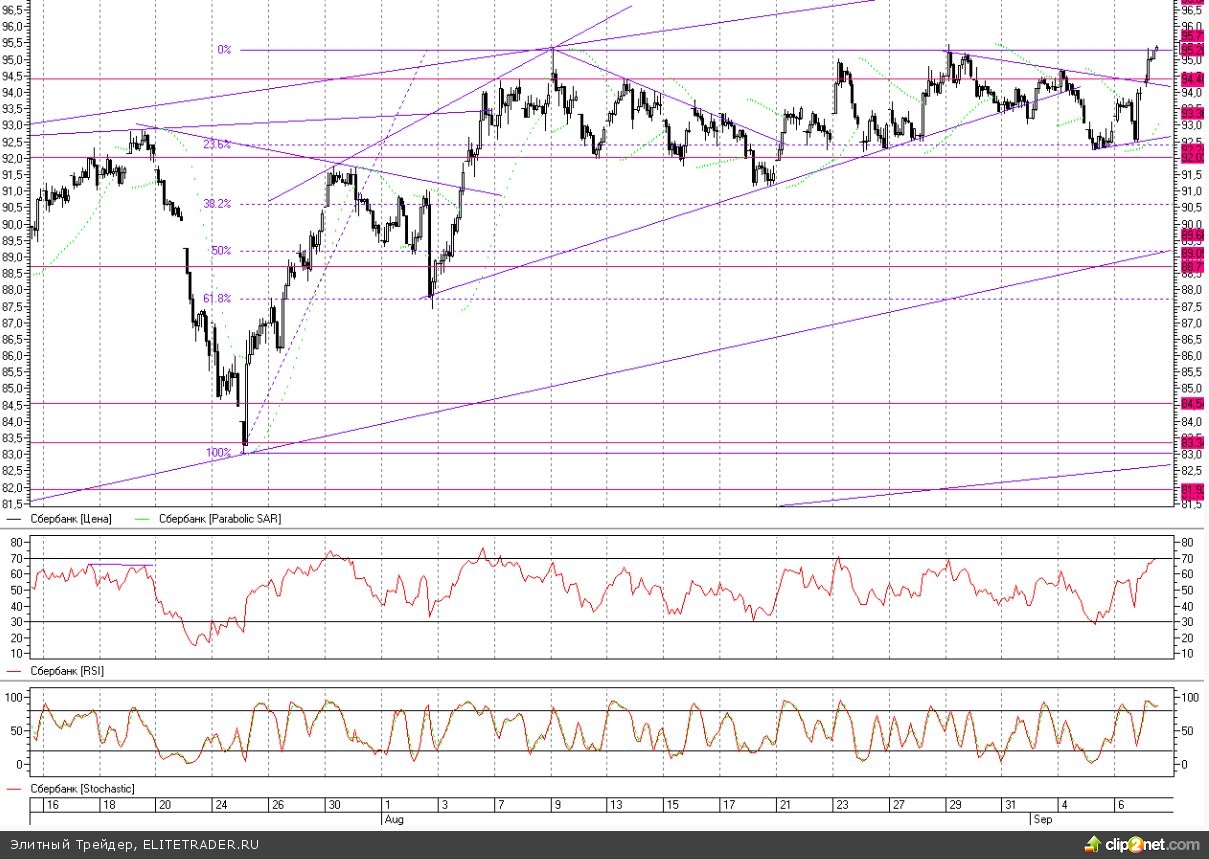Click the ELITETRADER.RU footer text
The width and height of the screenshot is (1209, 859).
click(200, 845)
